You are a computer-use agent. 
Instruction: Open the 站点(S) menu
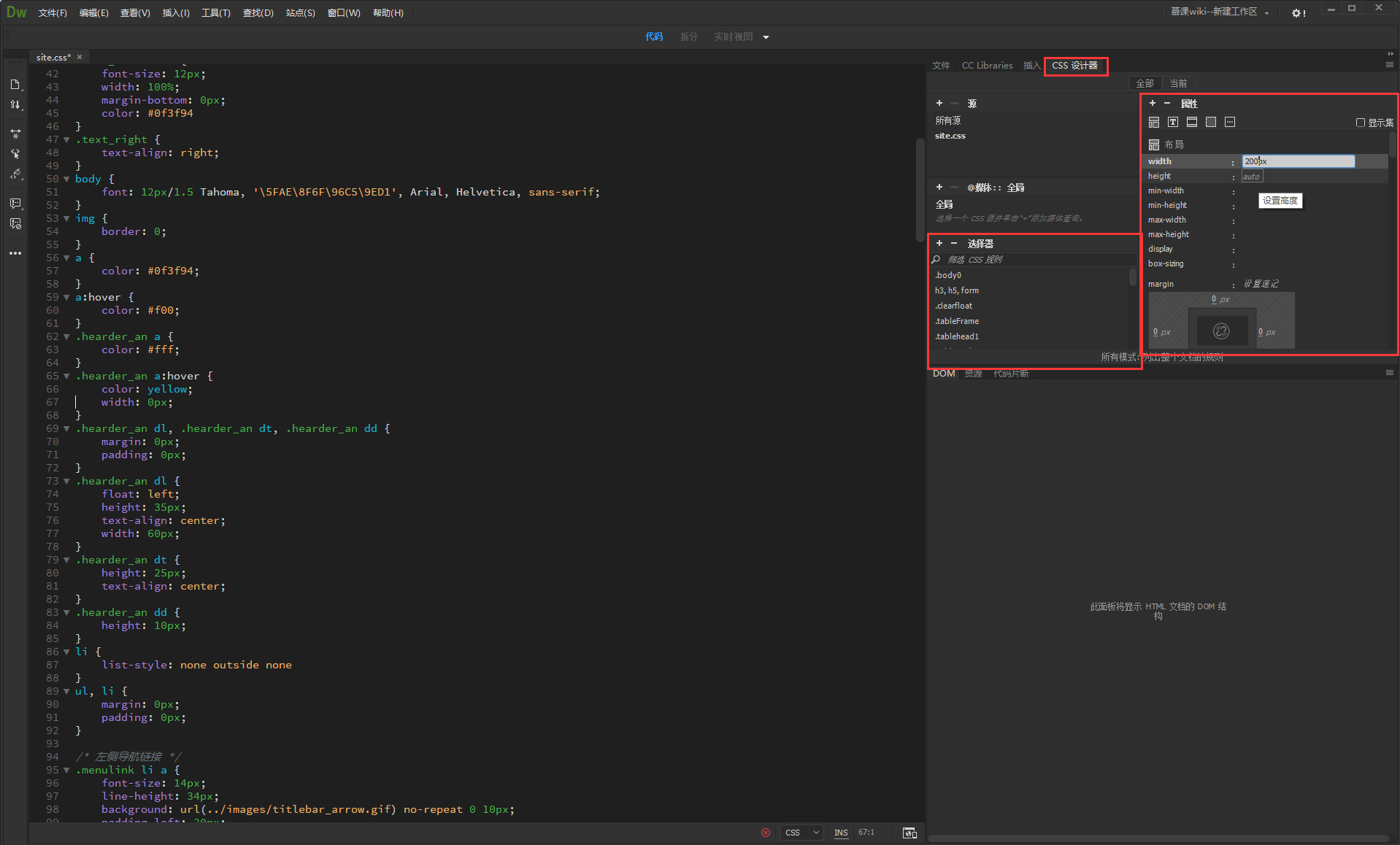coord(300,13)
